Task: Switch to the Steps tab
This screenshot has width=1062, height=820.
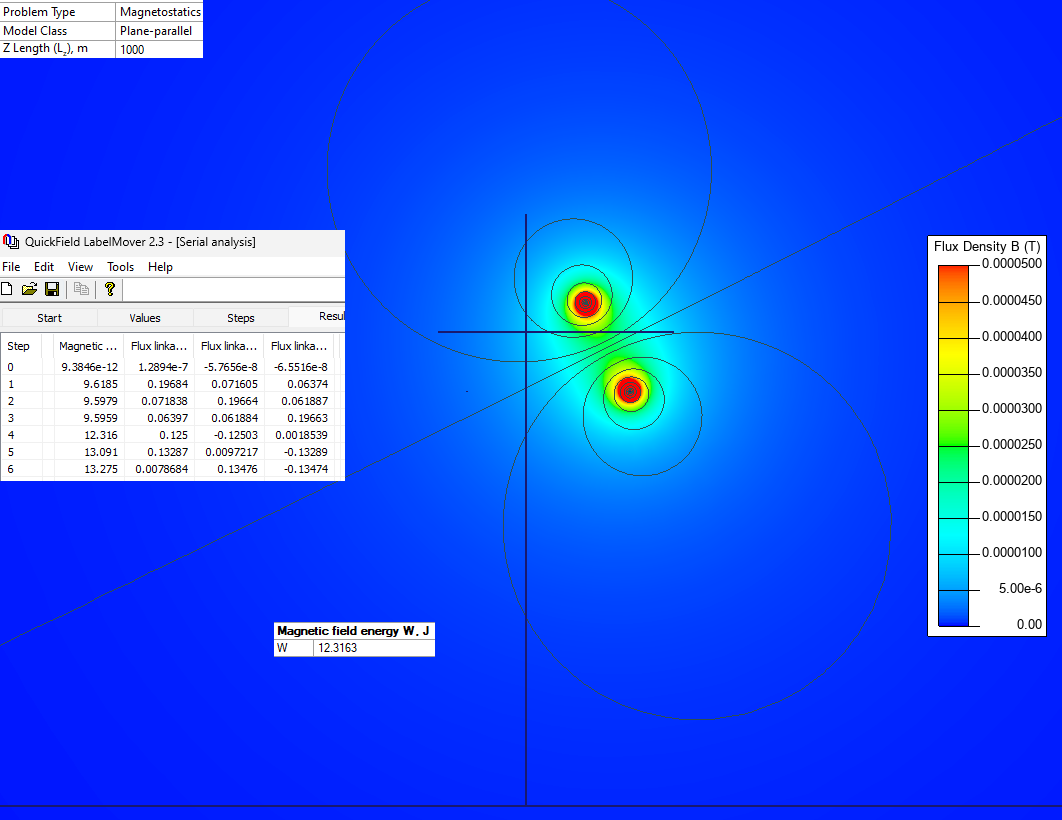Action: [240, 318]
